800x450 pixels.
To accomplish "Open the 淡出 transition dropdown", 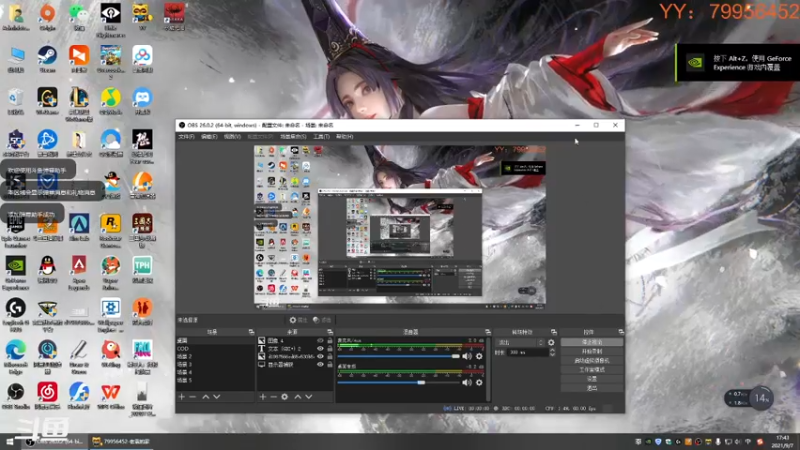I will [x=520, y=342].
